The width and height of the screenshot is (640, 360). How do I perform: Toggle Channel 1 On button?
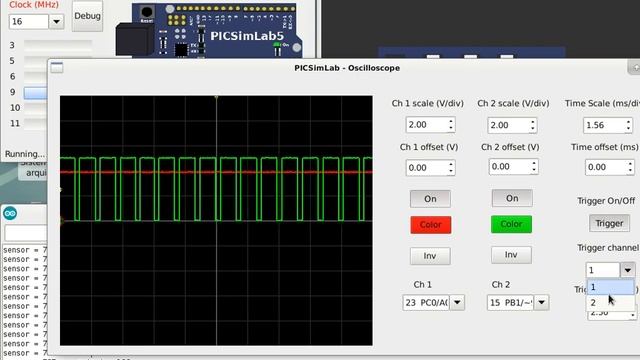(x=430, y=199)
